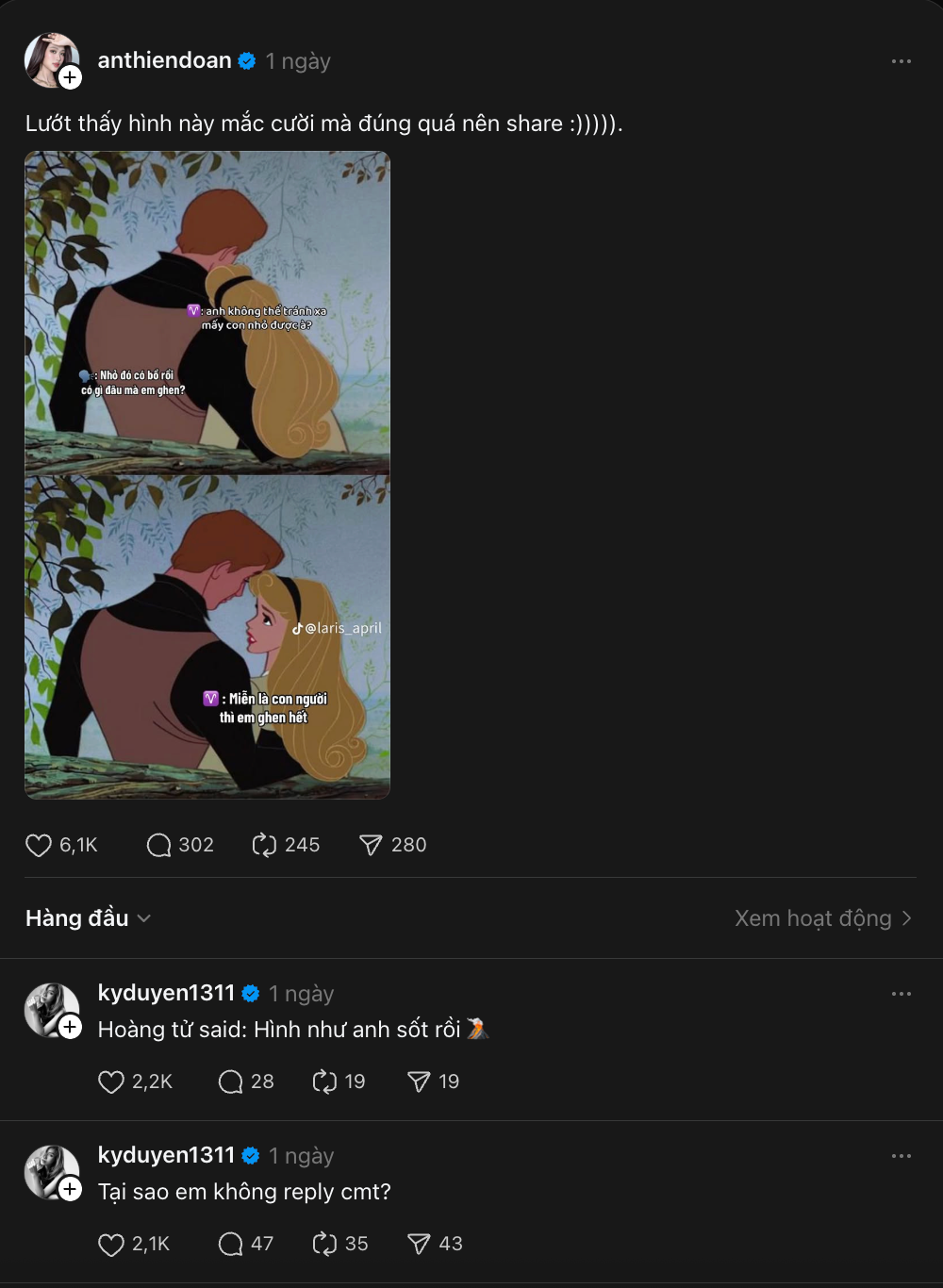Viewport: 943px width, 1288px height.
Task: Open more options on first kyduyen1311 reply
Action: click(901, 994)
